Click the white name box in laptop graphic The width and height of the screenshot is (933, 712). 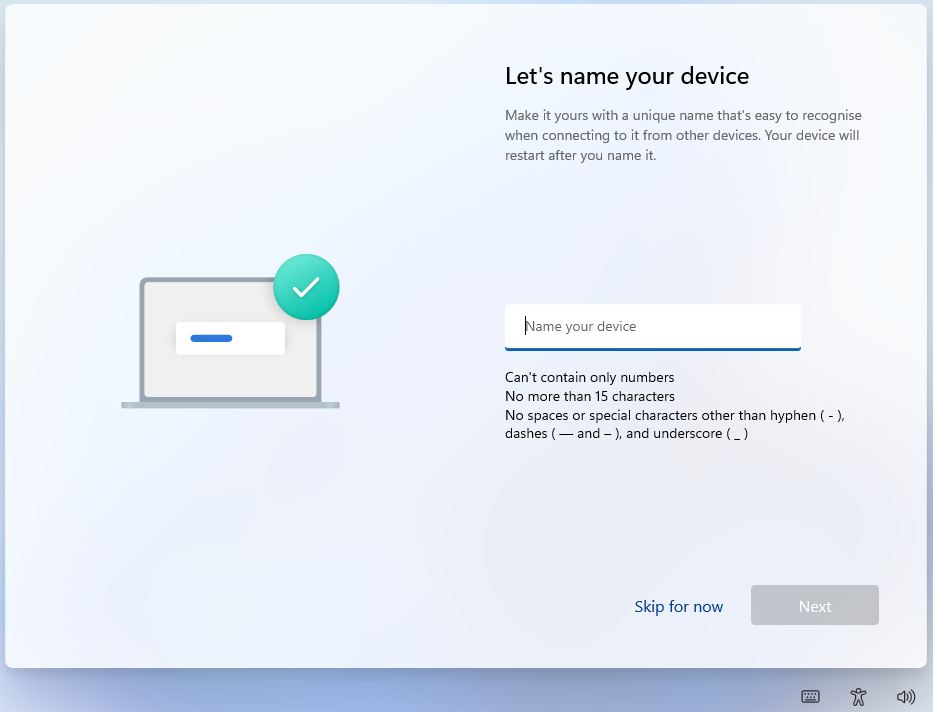(x=230, y=338)
